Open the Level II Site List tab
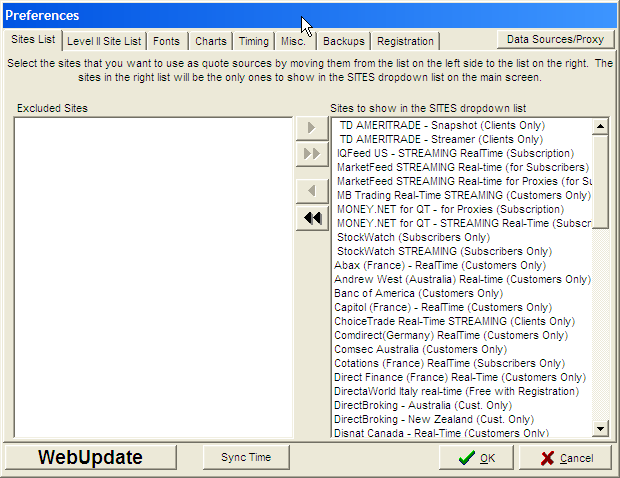 pyautogui.click(x=104, y=41)
